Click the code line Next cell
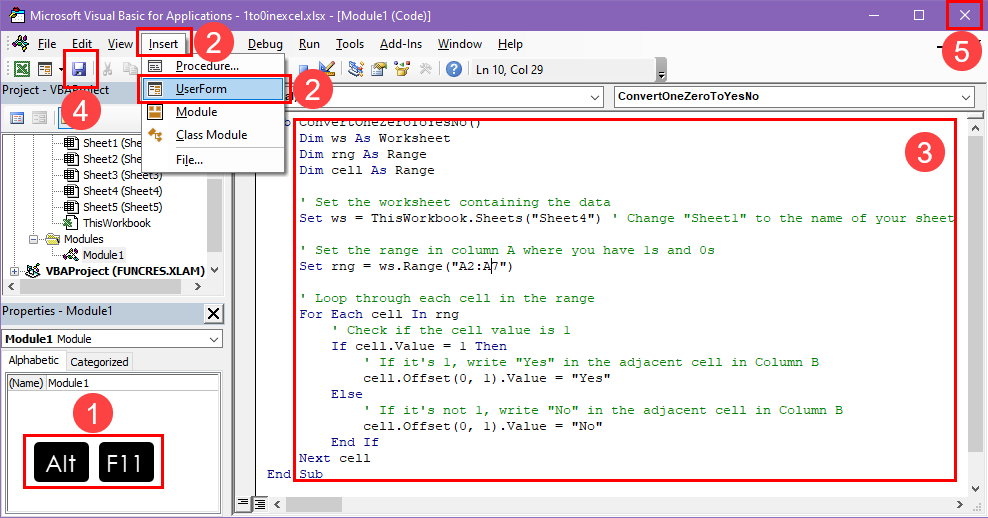 point(335,458)
